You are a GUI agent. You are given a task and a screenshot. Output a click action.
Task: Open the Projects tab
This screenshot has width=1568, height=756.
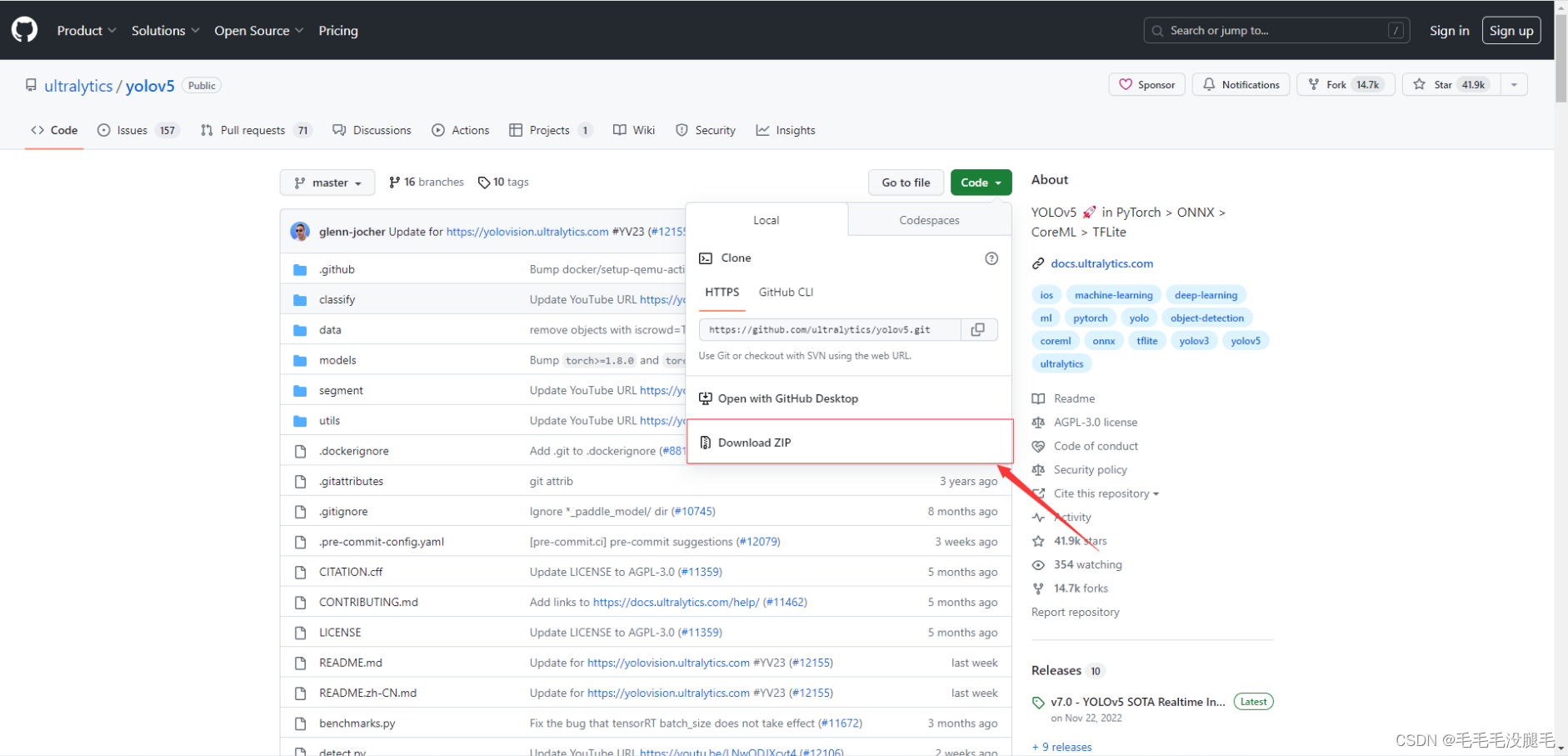[551, 131]
